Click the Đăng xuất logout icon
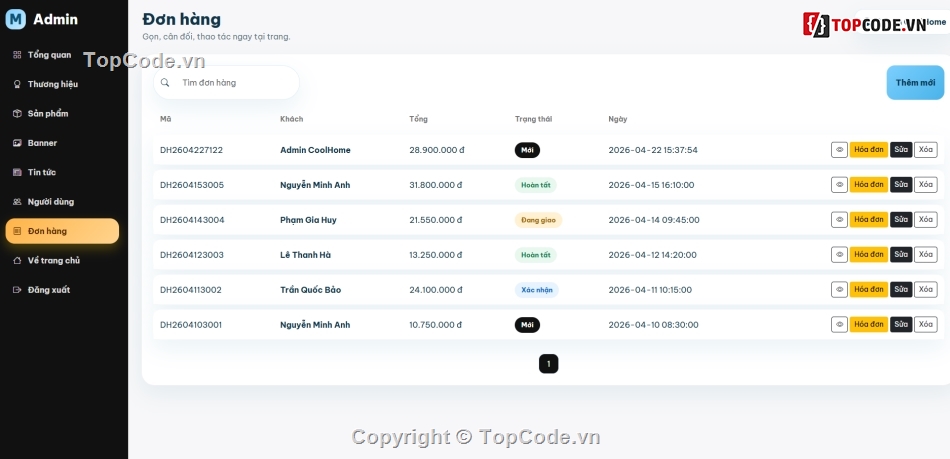The width and height of the screenshot is (950, 459). coord(17,290)
